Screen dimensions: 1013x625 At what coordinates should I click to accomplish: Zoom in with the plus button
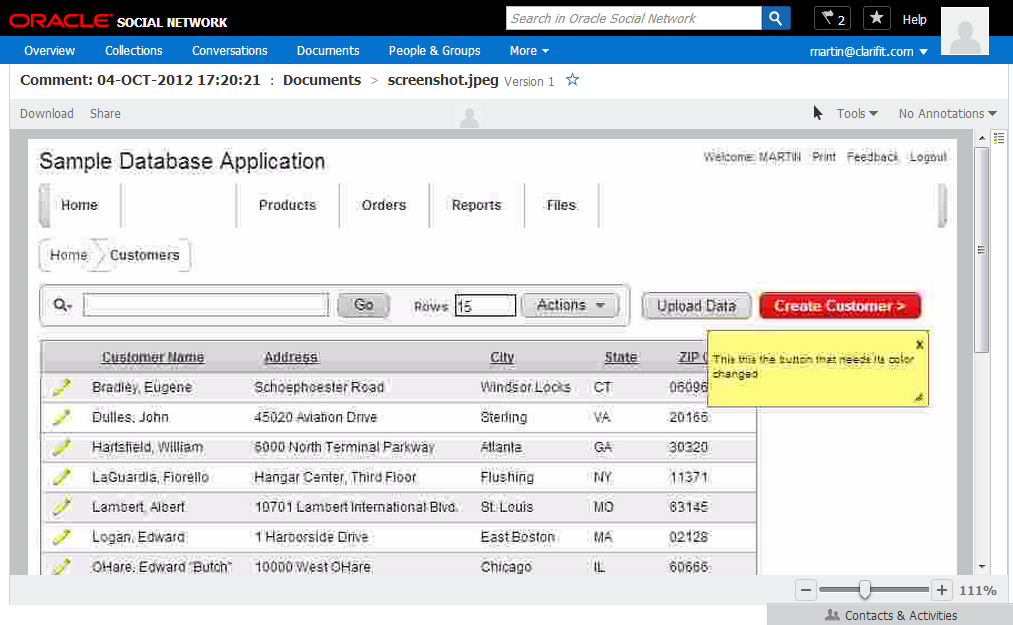click(x=941, y=590)
